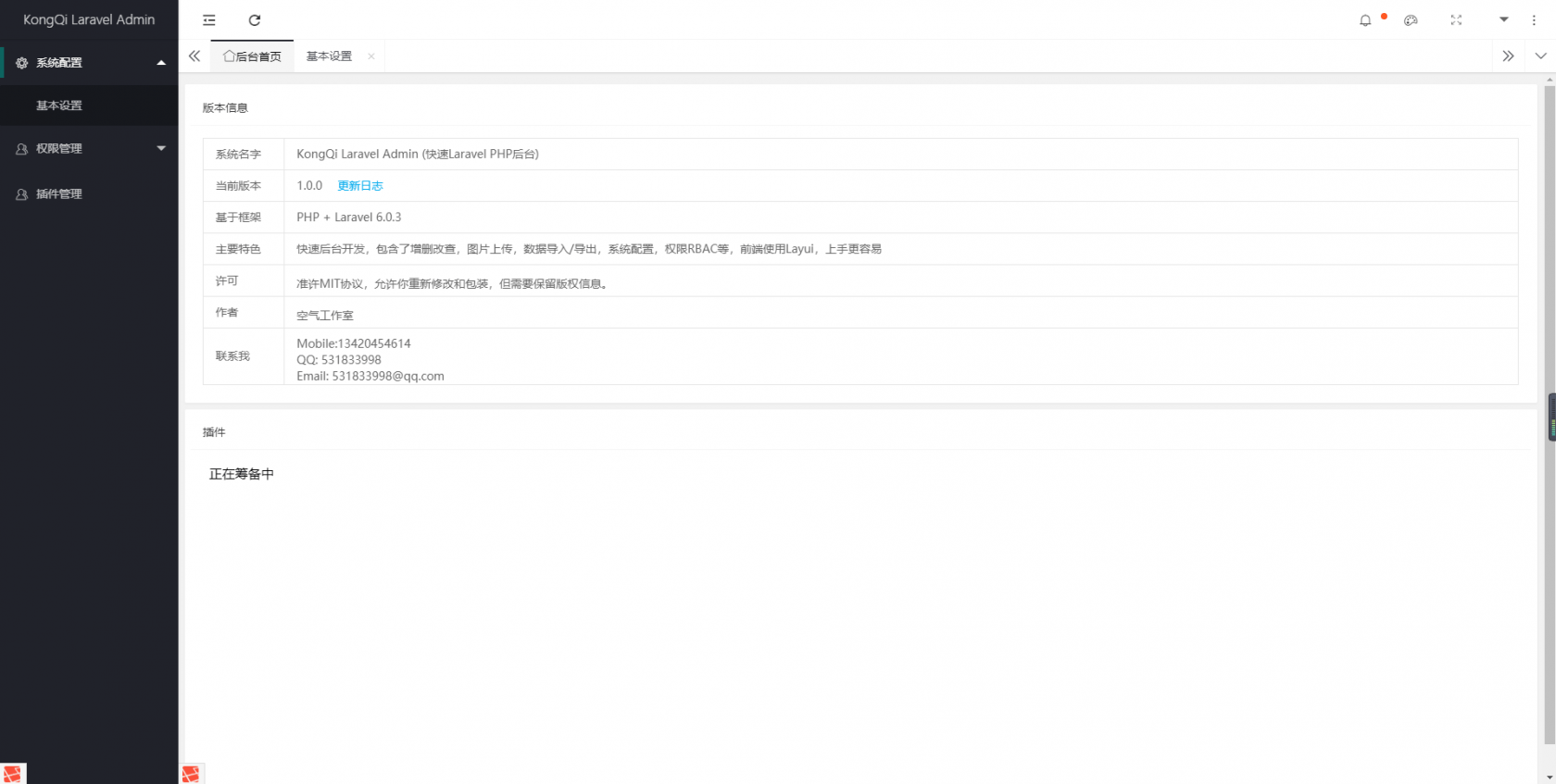The width and height of the screenshot is (1556, 784).
Task: Click the KongQi Laravel Admin logo title
Action: [89, 19]
